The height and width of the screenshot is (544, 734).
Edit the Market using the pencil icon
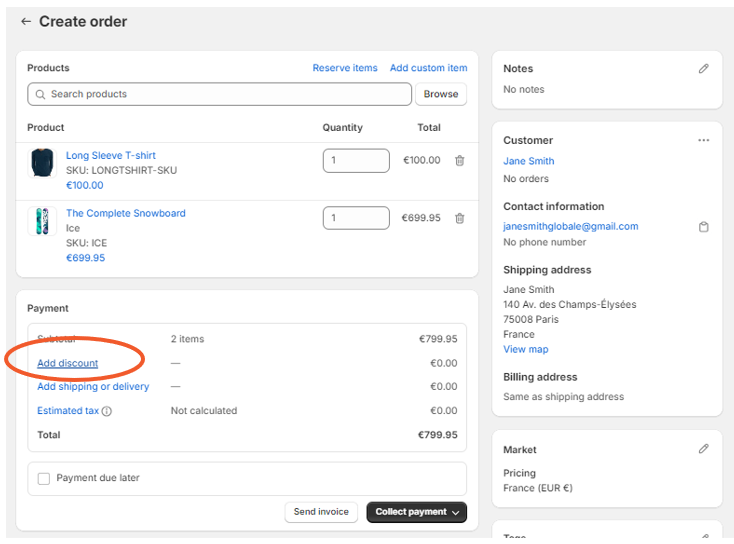point(703,450)
